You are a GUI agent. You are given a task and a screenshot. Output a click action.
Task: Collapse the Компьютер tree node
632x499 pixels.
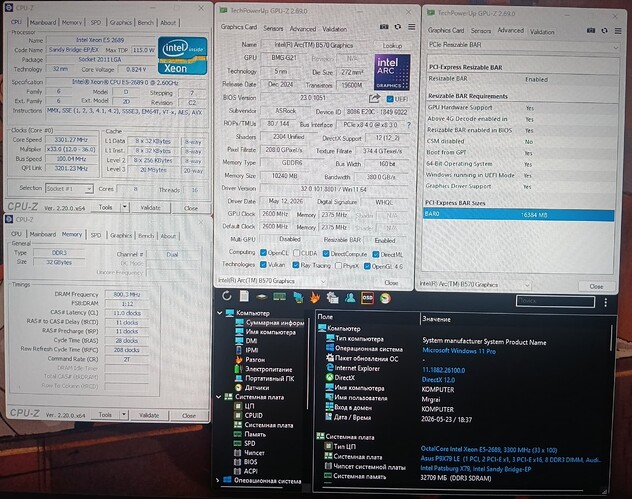click(220, 313)
